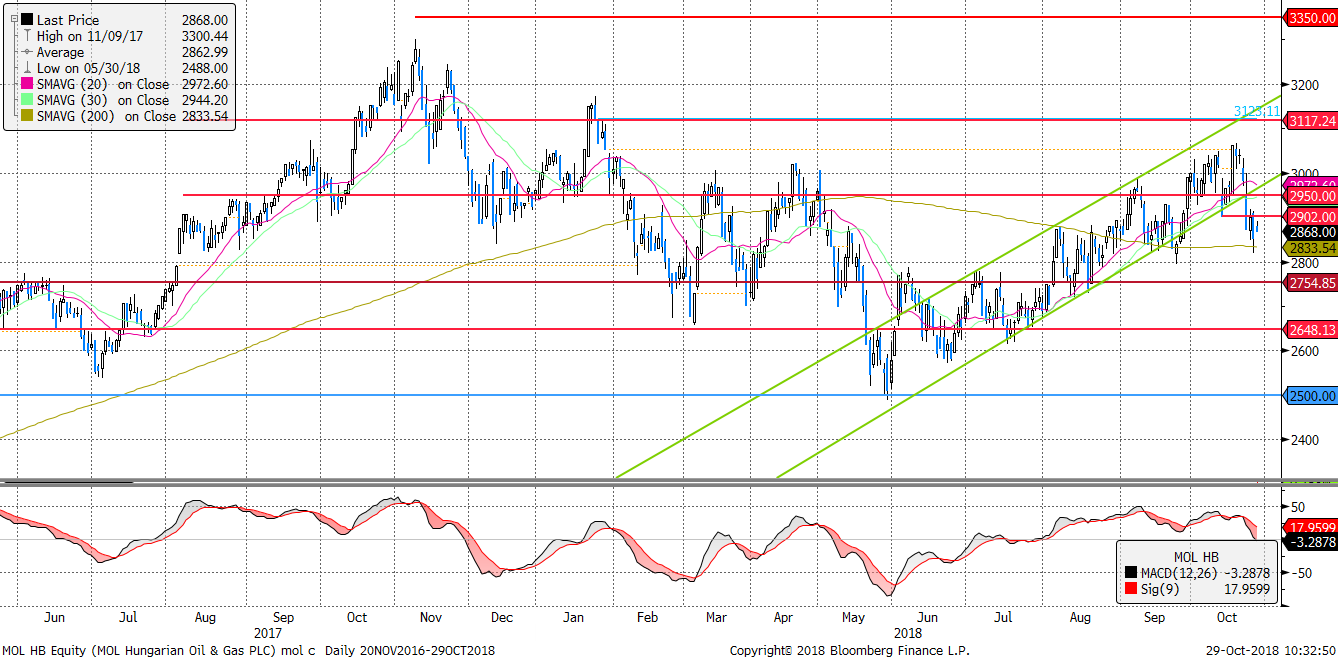The width and height of the screenshot is (1338, 659).
Task: Click the black Last Price color swatch
Action: point(25,20)
